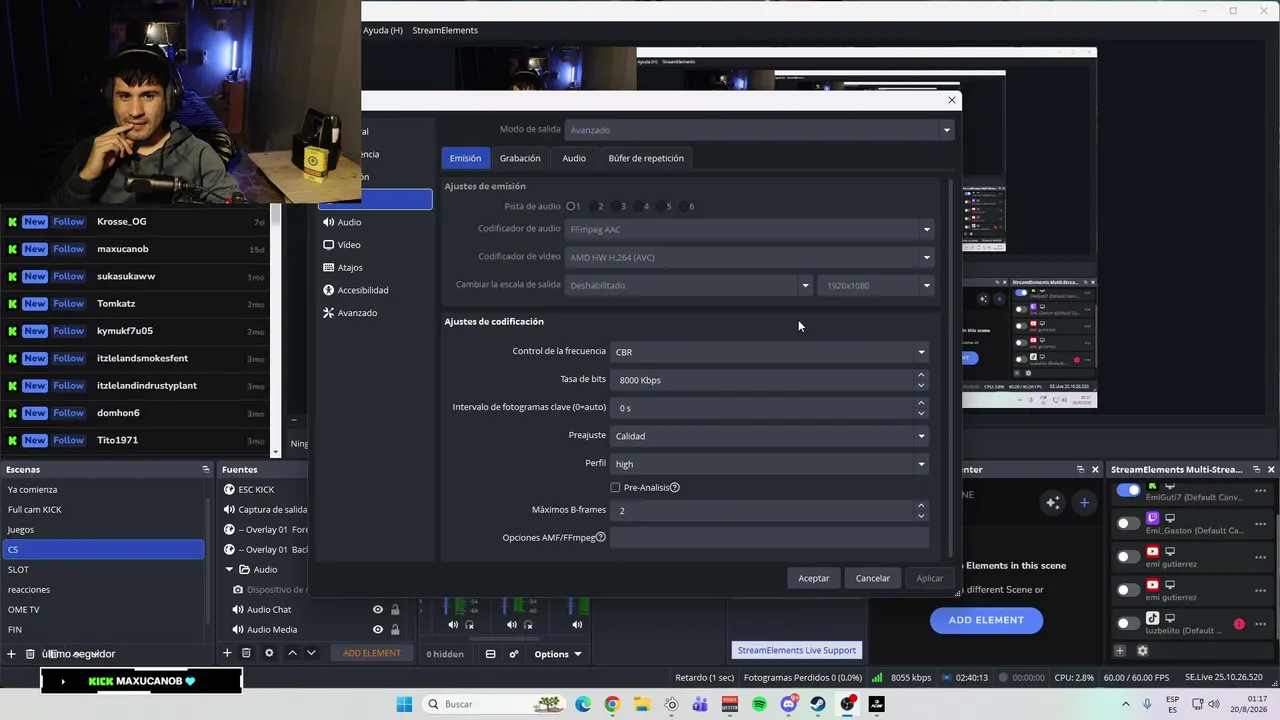Move source down with the down arrow

pos(311,653)
